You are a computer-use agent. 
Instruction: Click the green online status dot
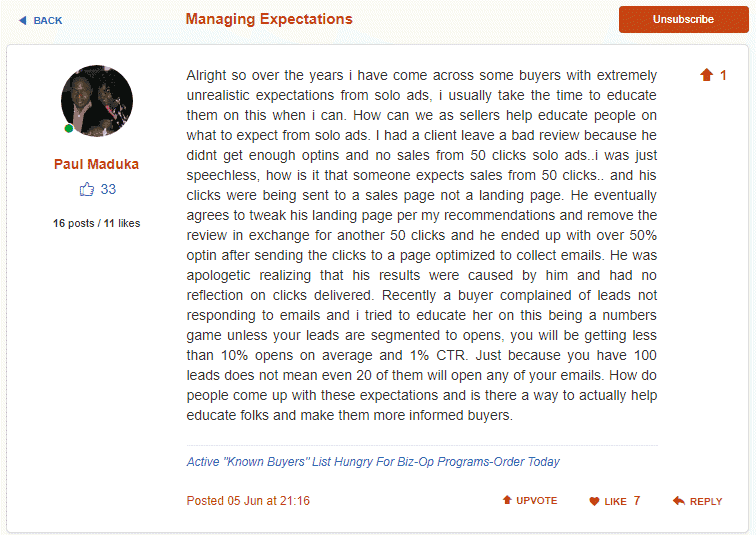(69, 129)
